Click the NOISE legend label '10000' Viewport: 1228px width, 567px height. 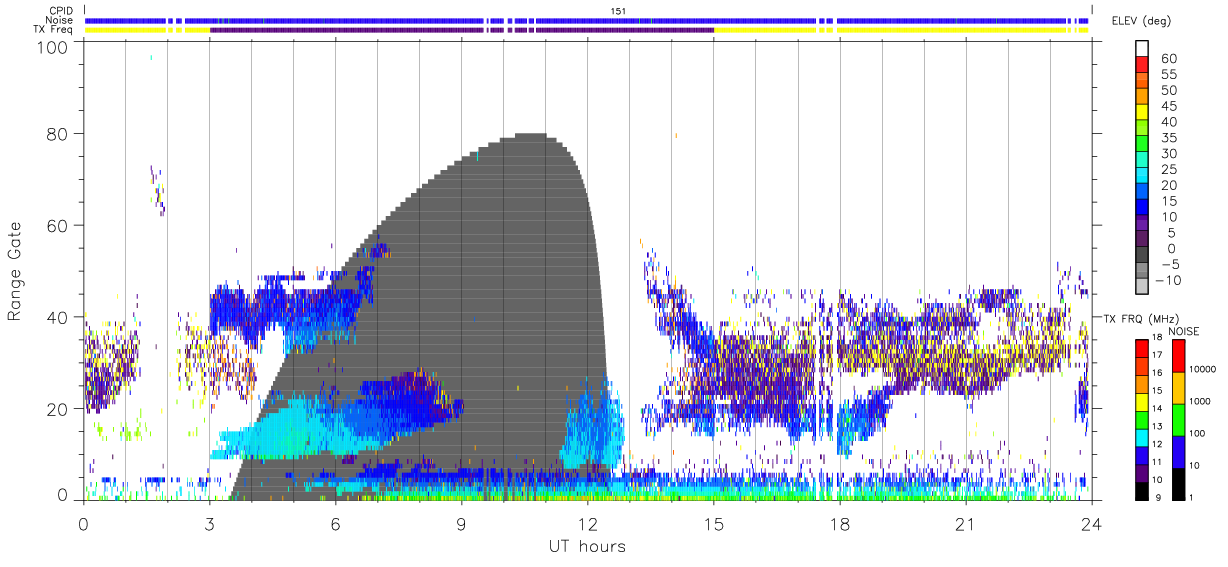click(x=1203, y=371)
